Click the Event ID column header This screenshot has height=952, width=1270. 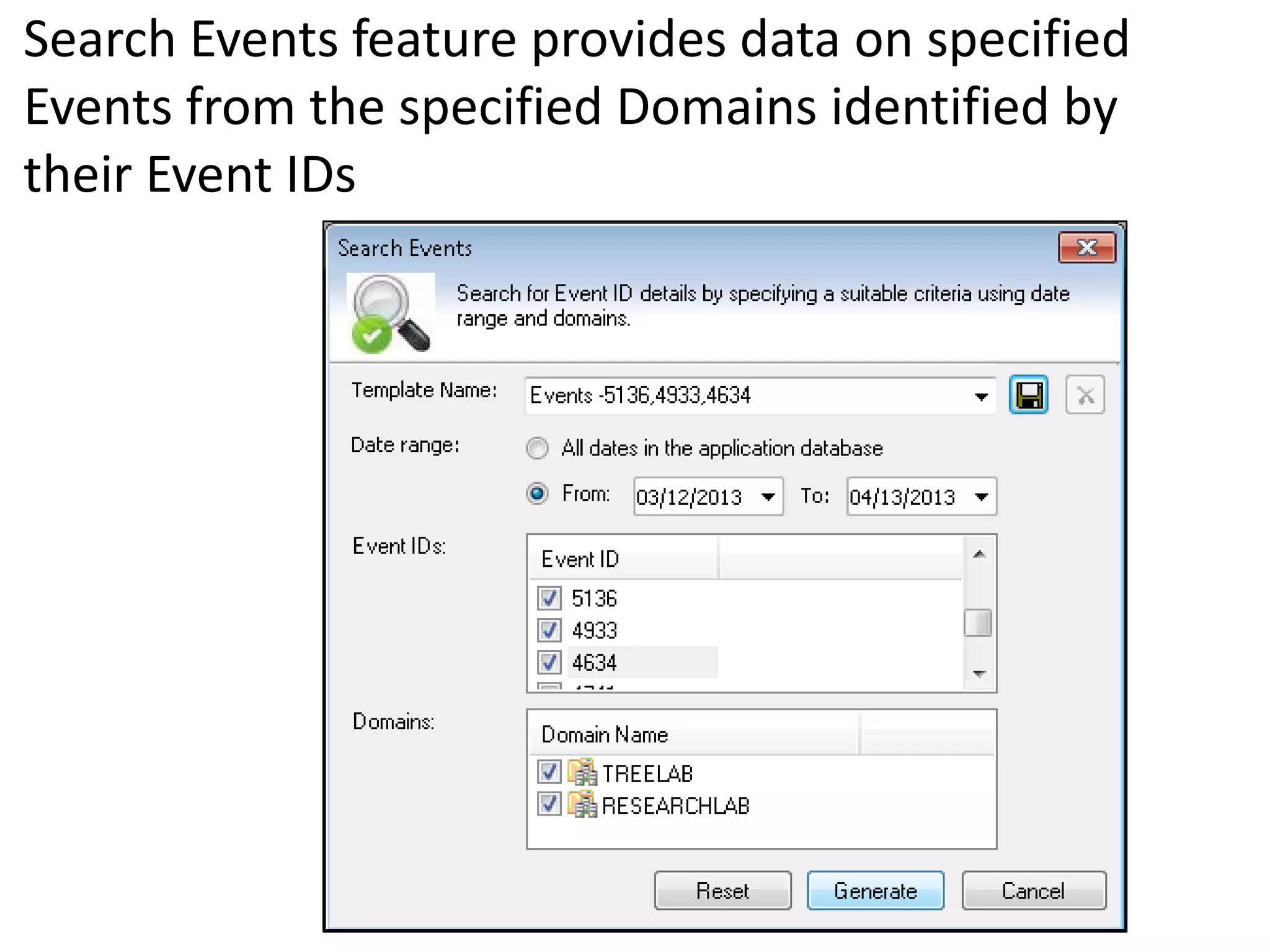(623, 558)
